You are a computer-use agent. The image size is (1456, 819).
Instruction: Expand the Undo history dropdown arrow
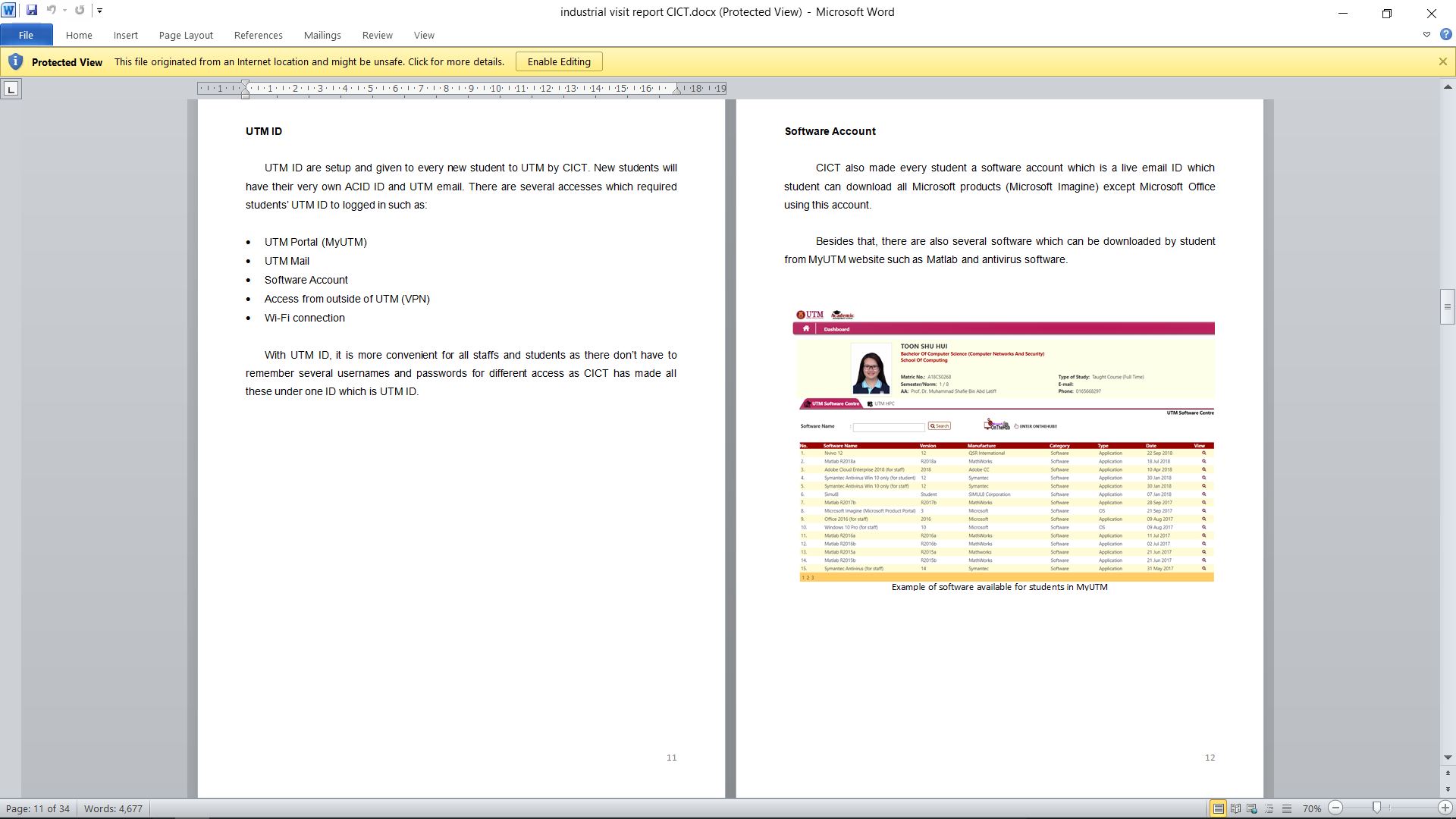(x=64, y=11)
